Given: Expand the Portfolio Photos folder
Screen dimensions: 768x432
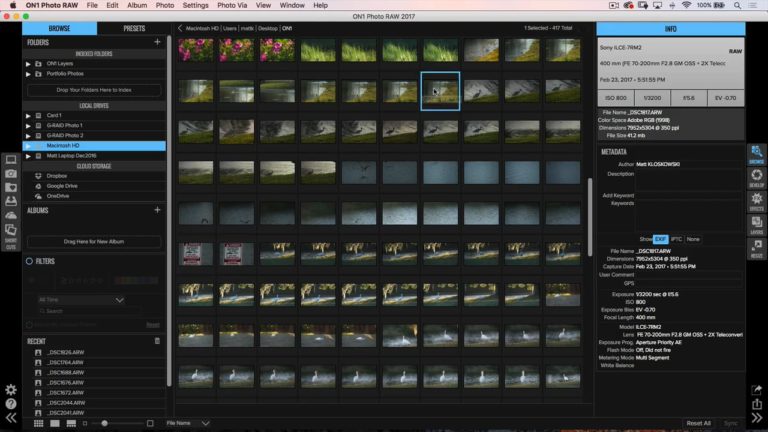Looking at the screenshot, I should [x=28, y=74].
